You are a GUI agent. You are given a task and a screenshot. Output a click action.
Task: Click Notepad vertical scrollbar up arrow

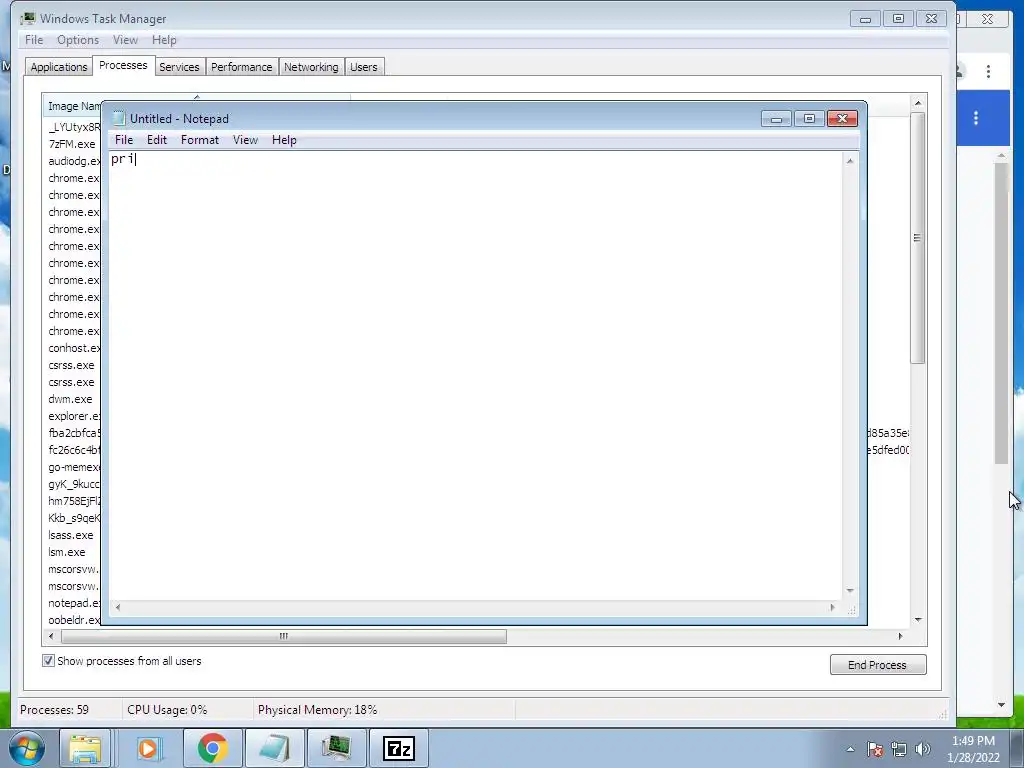tap(850, 160)
